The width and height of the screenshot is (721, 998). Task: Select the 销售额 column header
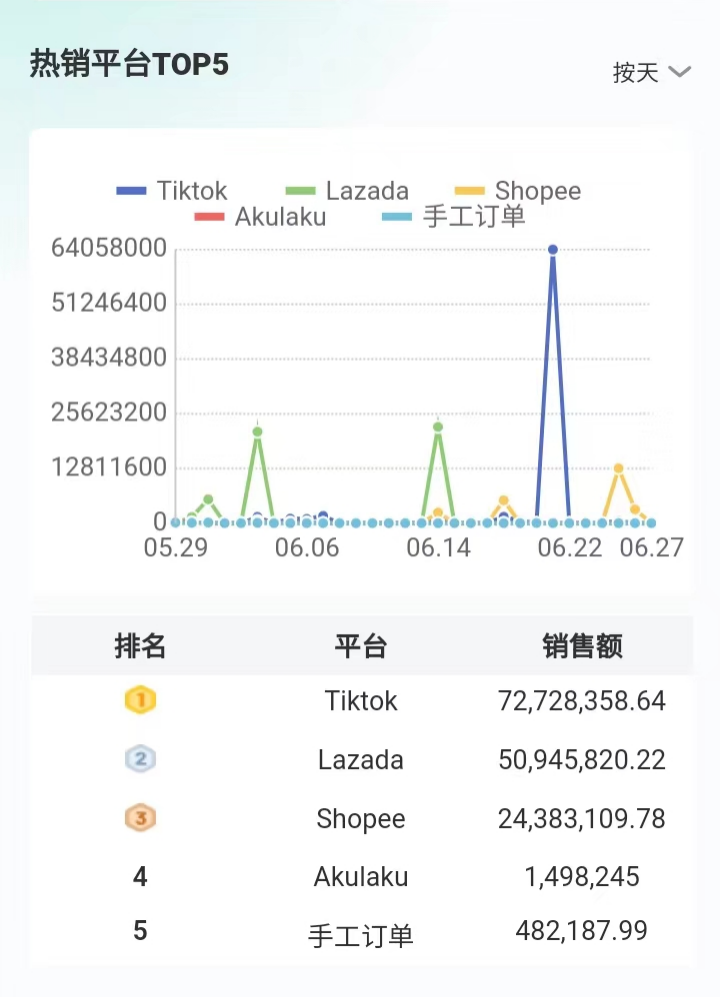click(x=582, y=645)
